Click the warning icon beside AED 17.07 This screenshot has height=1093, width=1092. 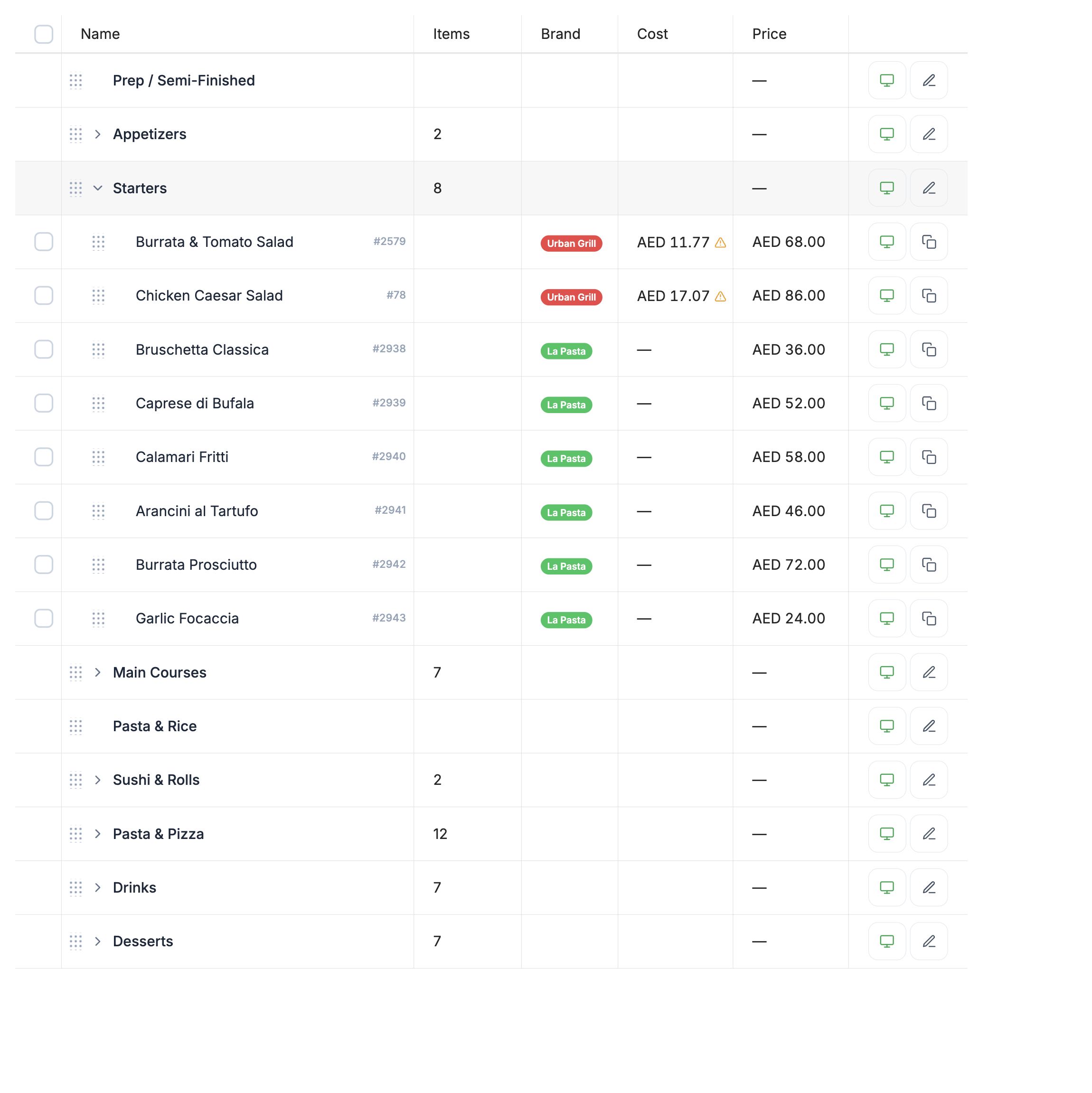[x=720, y=296]
